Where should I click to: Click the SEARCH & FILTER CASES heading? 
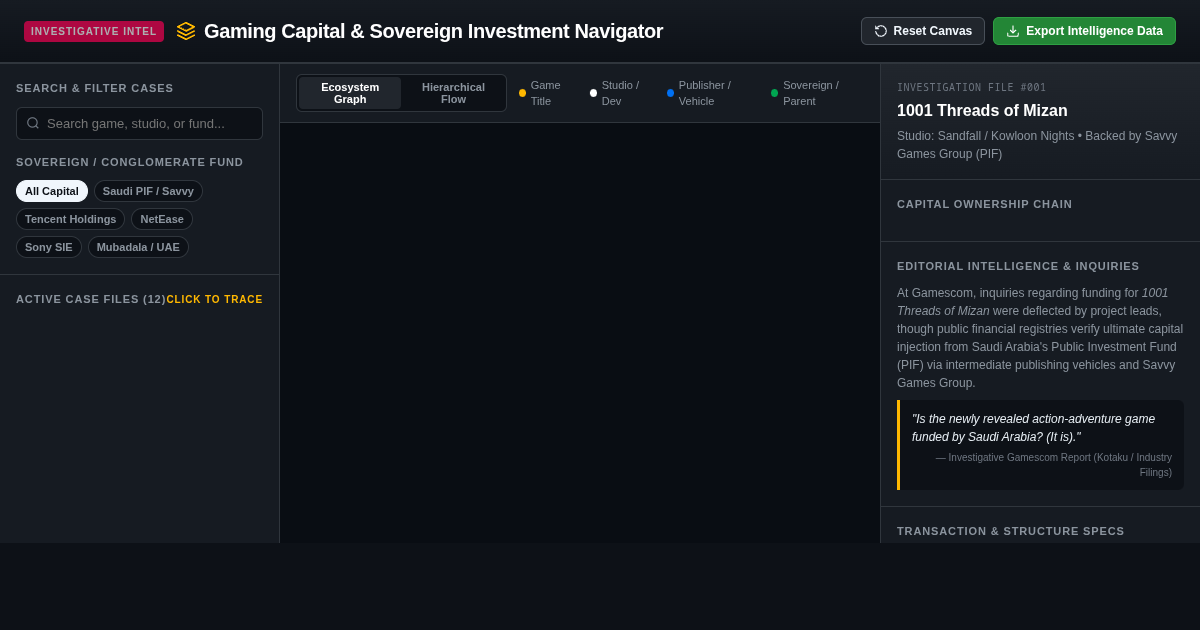95,88
